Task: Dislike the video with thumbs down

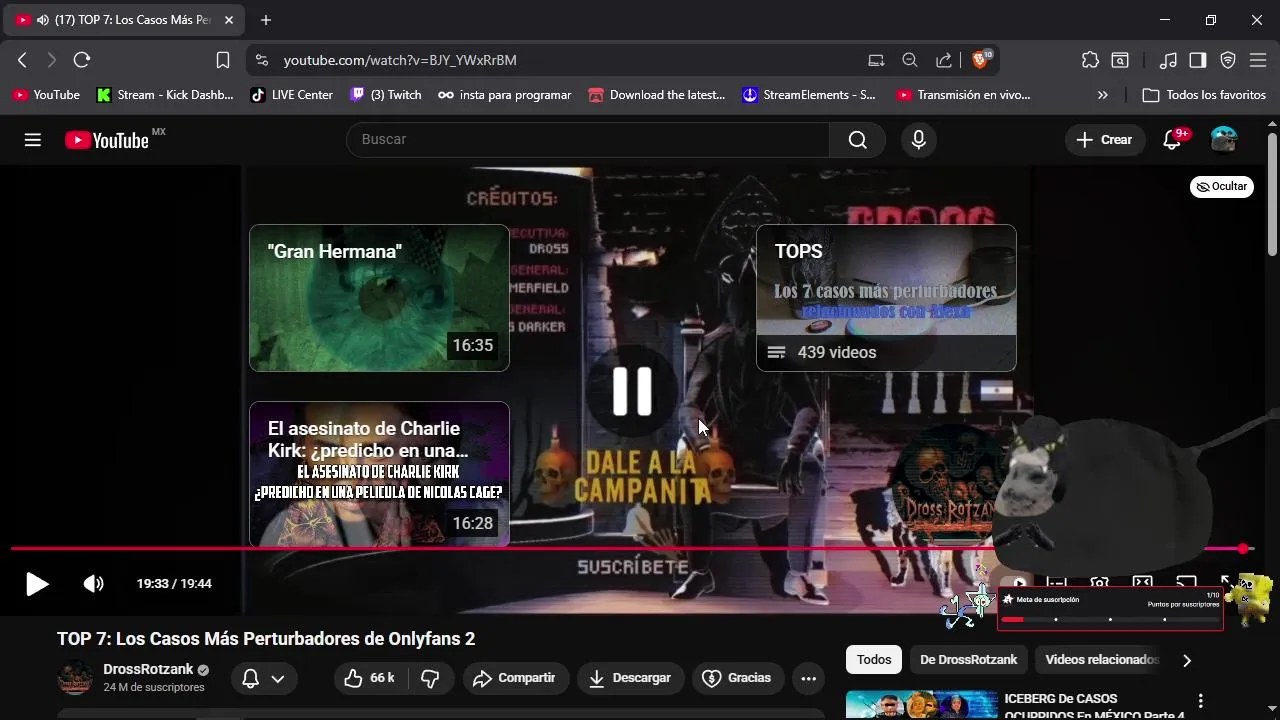Action: [430, 678]
